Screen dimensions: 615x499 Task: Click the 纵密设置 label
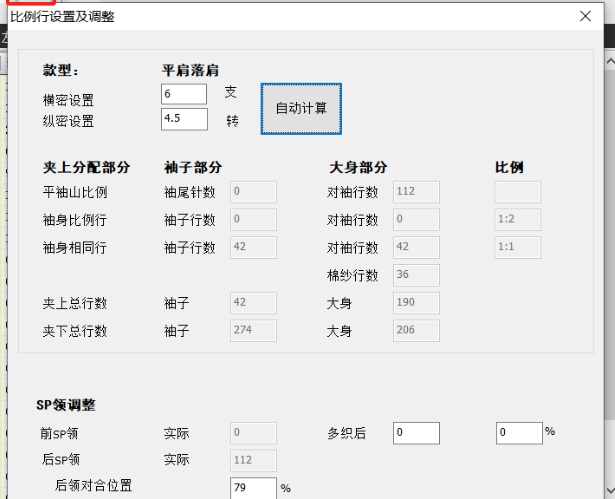click(68, 121)
